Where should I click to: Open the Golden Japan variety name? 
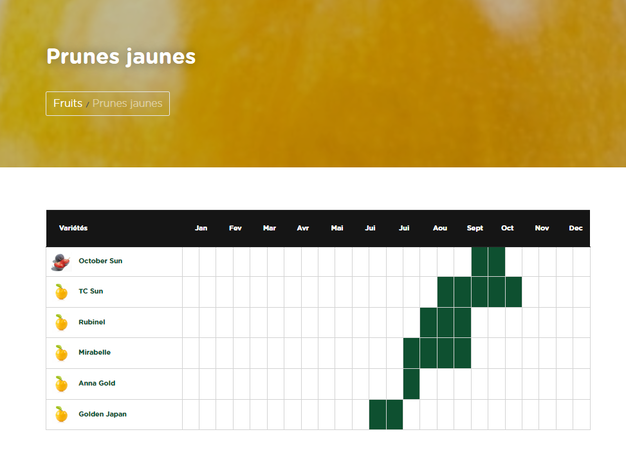coord(102,414)
